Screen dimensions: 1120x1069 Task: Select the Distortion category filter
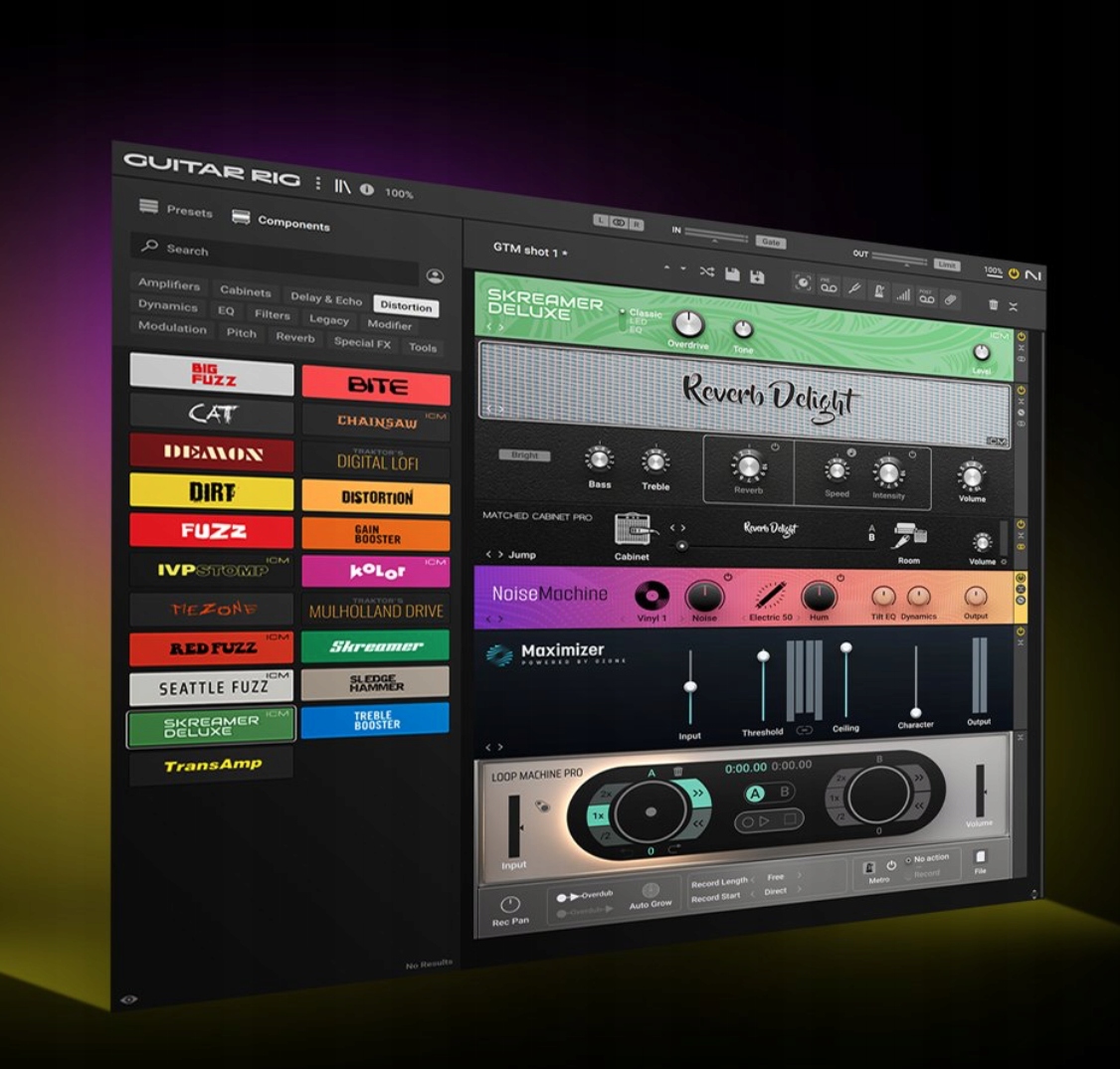click(x=406, y=305)
